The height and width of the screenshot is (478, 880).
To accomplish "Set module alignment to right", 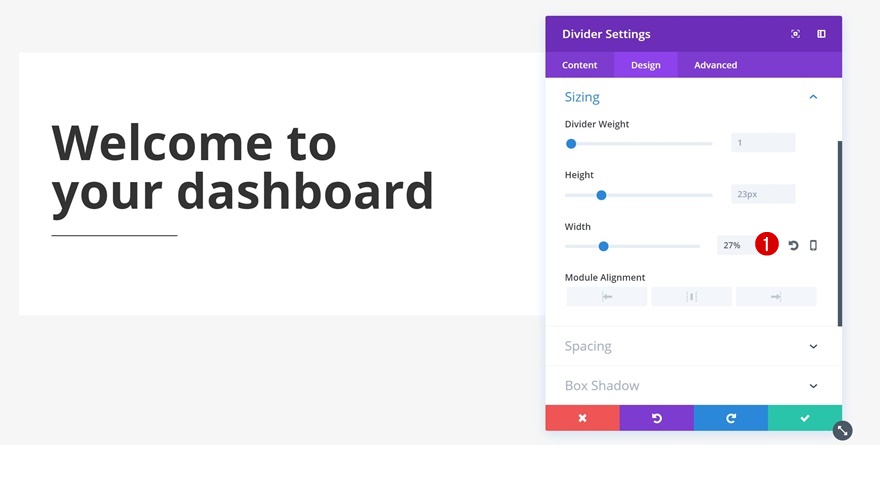I will [775, 297].
